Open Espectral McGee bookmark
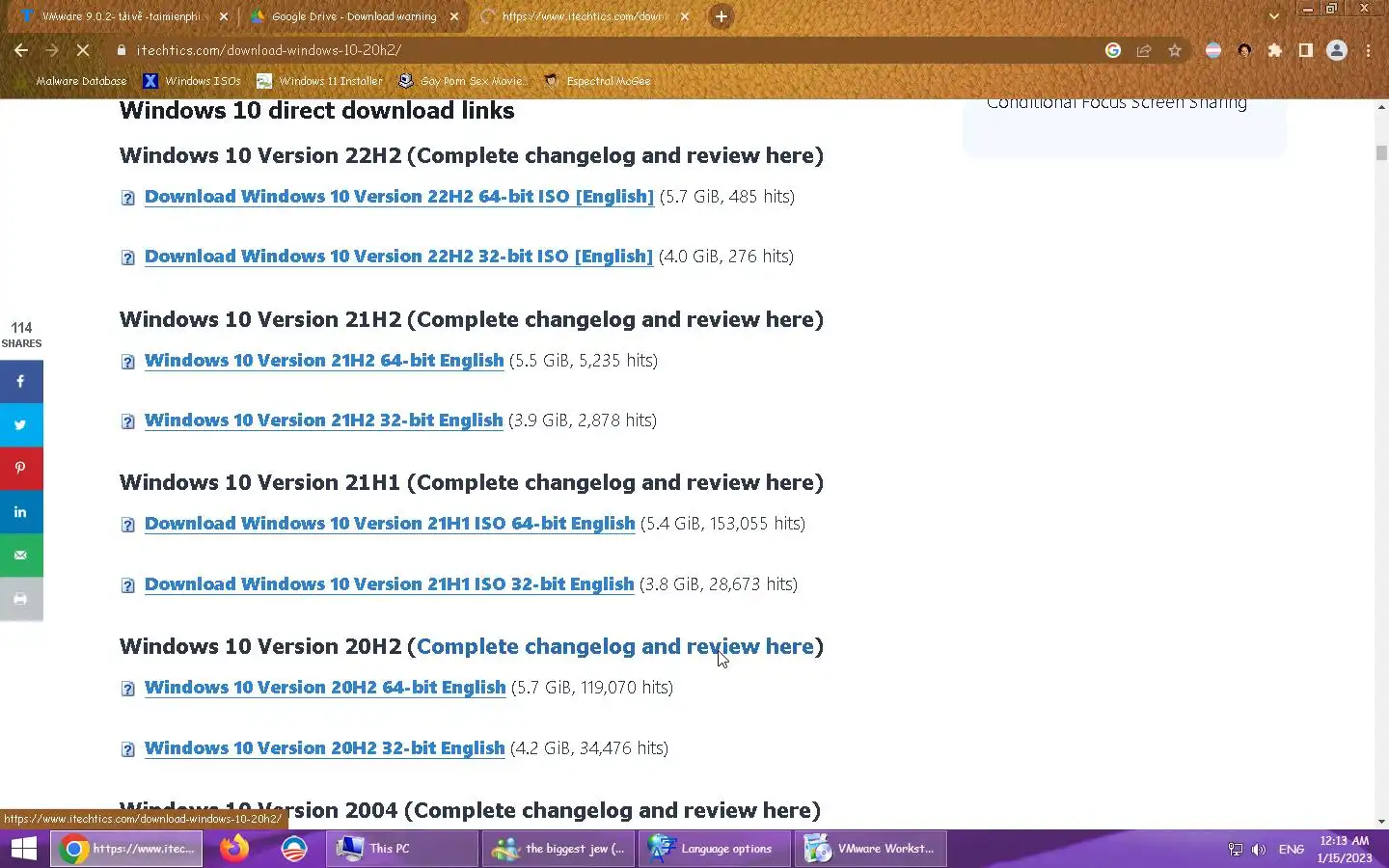Viewport: 1389px width, 868px height. point(598,81)
